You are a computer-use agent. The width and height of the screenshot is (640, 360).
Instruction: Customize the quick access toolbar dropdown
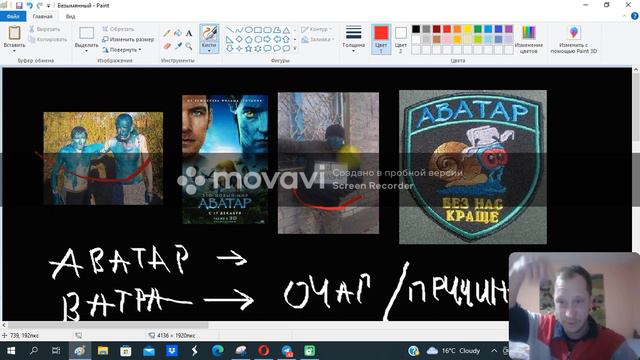(x=49, y=6)
